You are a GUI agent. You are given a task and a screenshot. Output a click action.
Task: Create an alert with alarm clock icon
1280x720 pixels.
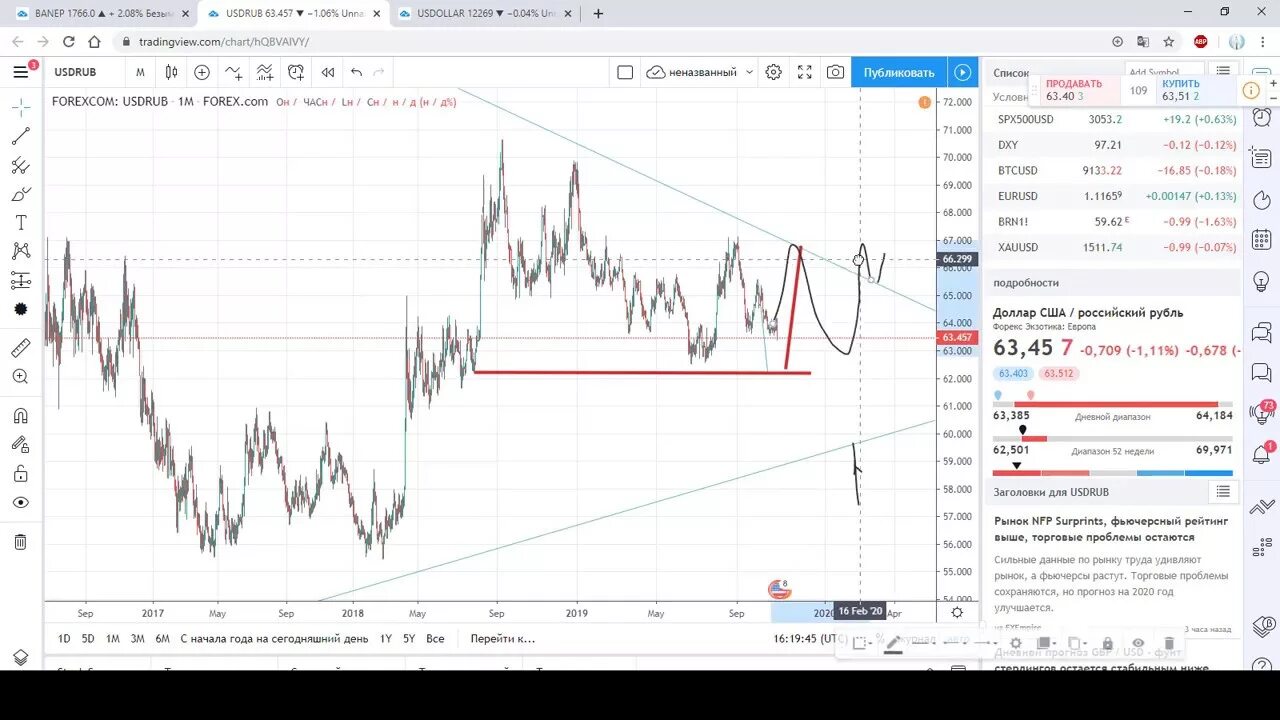tap(296, 72)
